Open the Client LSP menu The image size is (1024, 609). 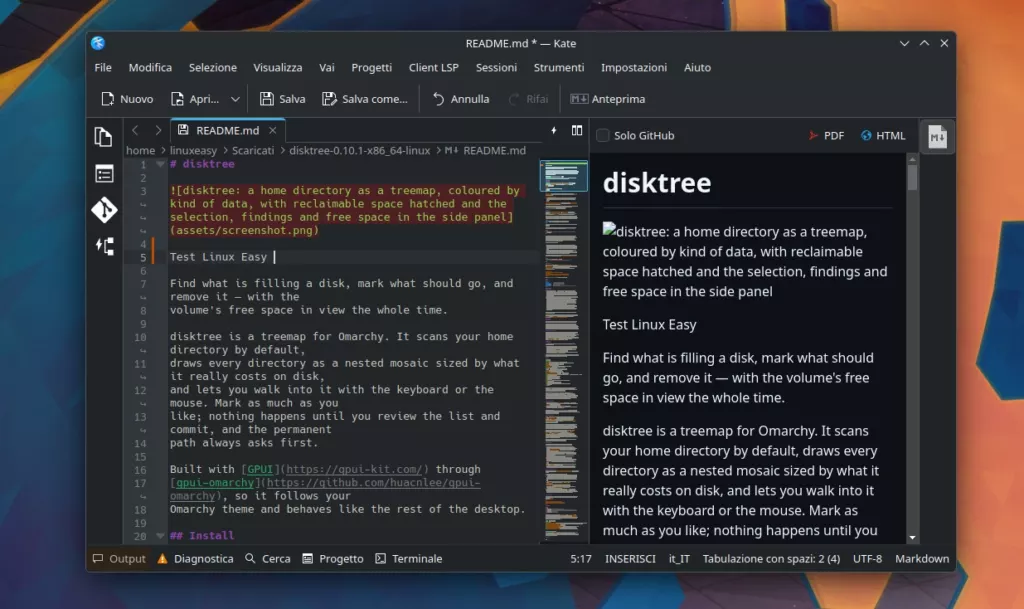[434, 68]
